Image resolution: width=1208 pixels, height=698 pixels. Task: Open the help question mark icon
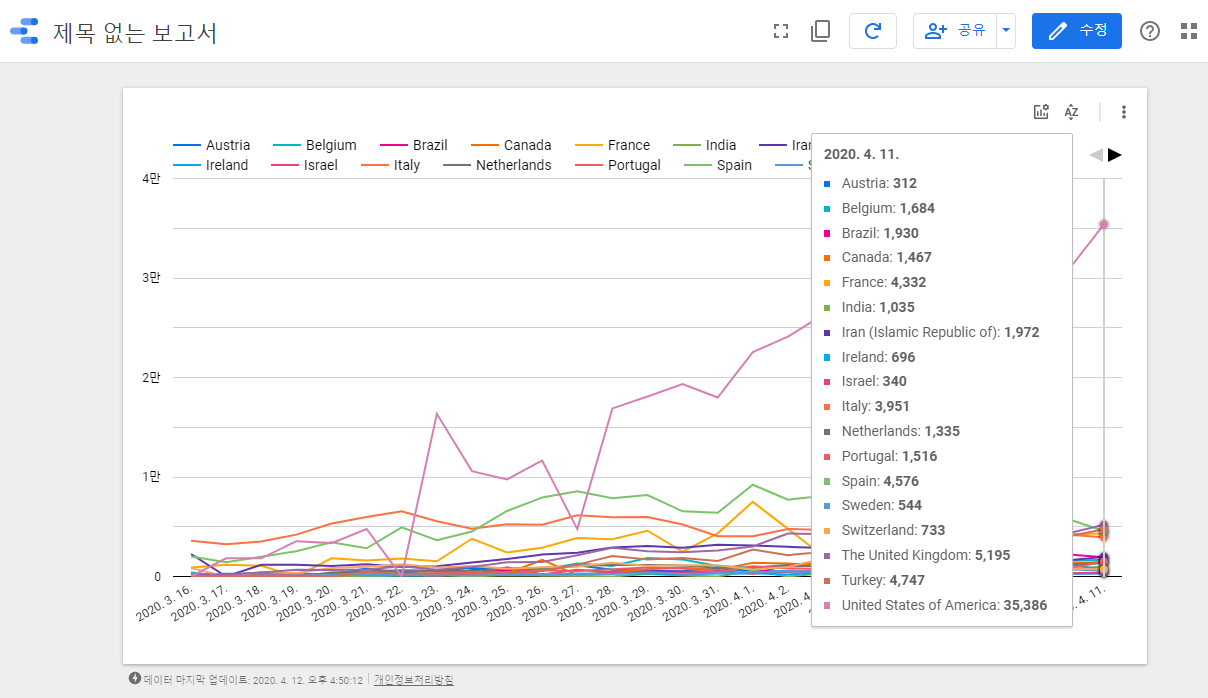pyautogui.click(x=1150, y=31)
